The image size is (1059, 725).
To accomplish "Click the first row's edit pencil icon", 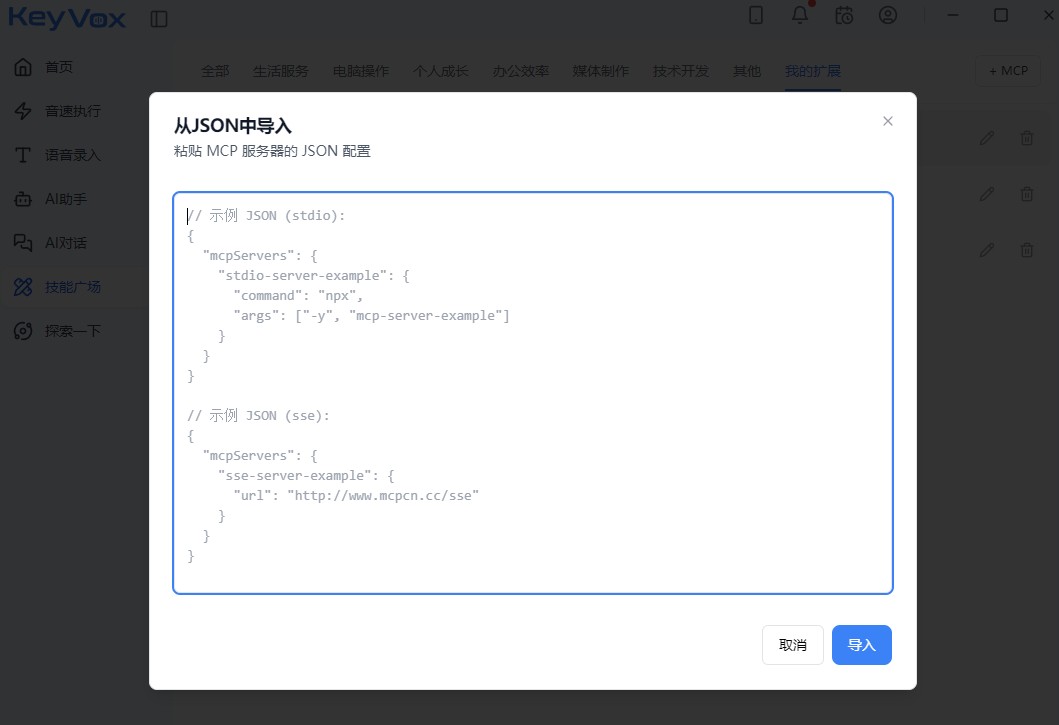I will pyautogui.click(x=987, y=138).
